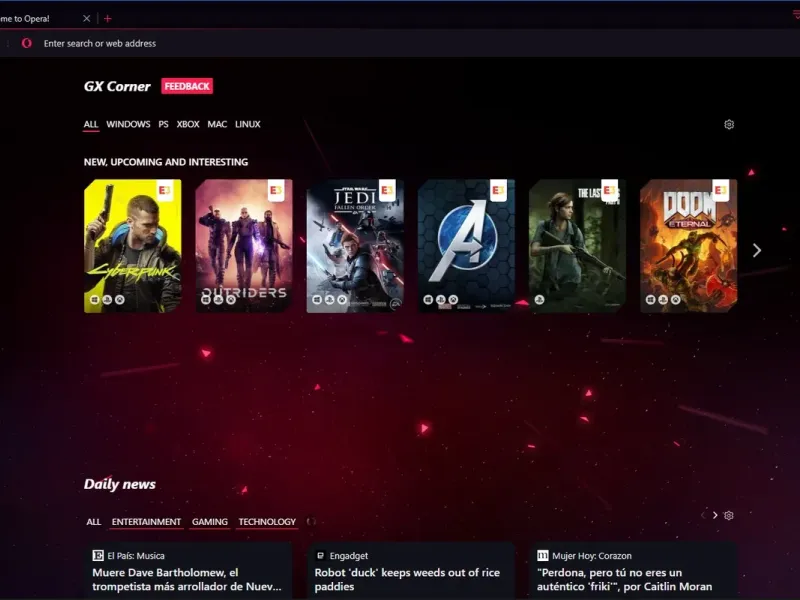Go to next Daily news page arrow
800x600 pixels.
(715, 515)
